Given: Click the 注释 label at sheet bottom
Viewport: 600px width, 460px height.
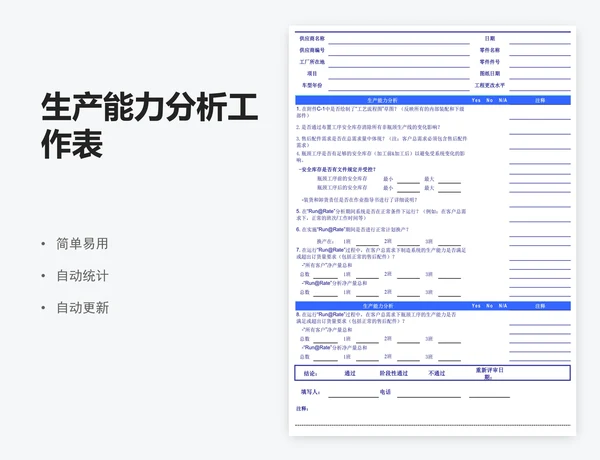Looking at the screenshot, I should 302,409.
